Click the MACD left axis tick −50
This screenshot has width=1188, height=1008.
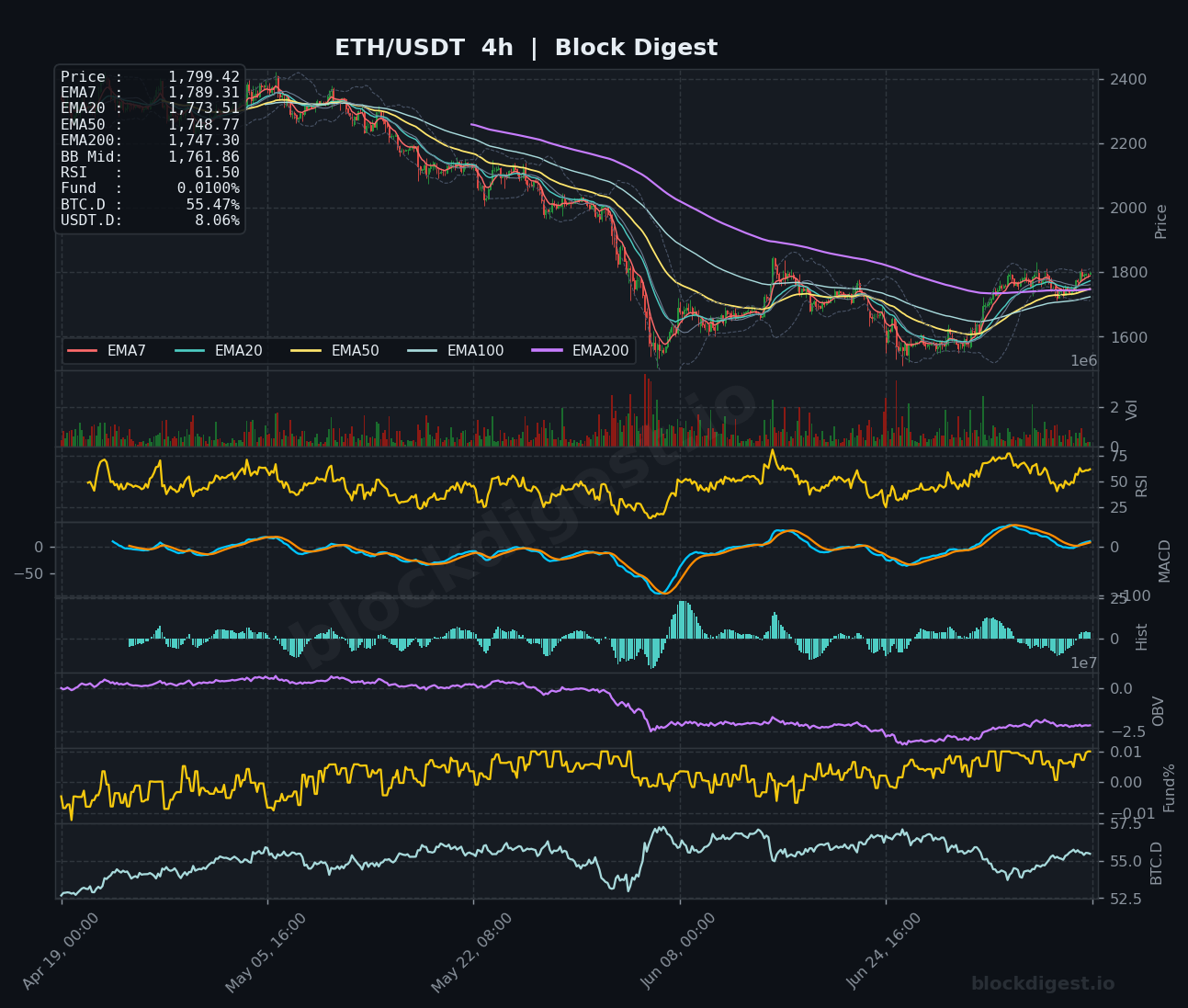point(29,573)
